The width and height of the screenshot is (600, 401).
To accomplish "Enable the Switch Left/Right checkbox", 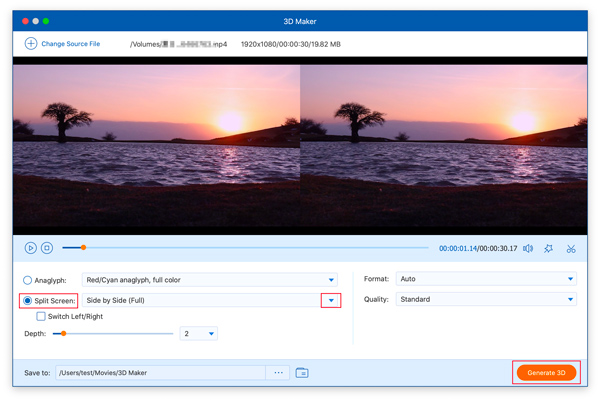I will 41,316.
